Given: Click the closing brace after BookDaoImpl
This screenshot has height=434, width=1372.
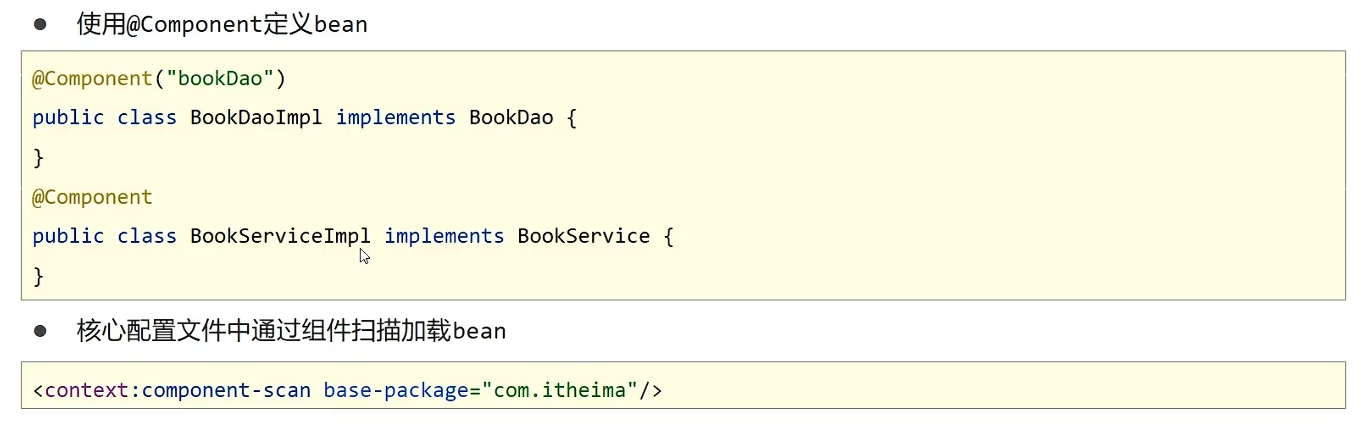Looking at the screenshot, I should (x=39, y=158).
